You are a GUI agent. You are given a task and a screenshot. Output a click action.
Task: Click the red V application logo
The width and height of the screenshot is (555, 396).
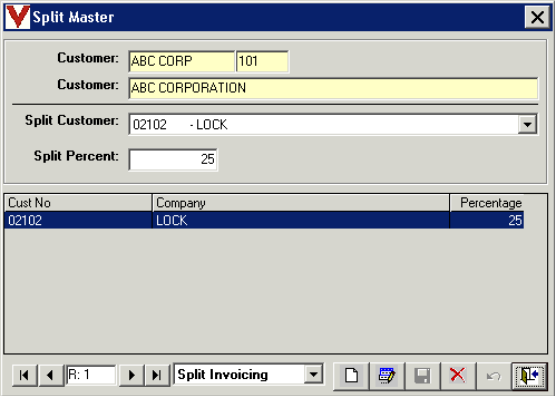point(18,17)
